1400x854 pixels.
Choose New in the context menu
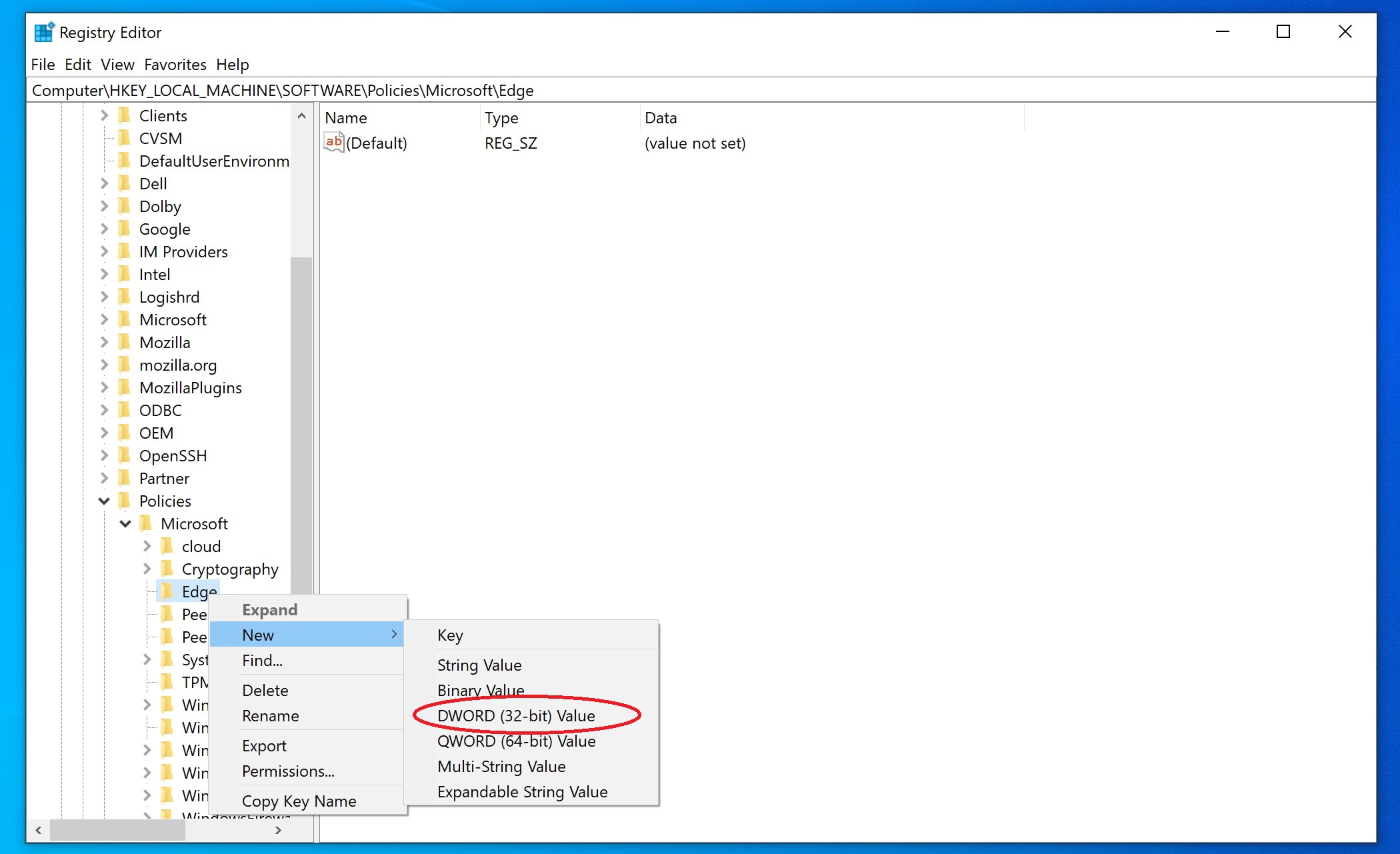point(307,635)
